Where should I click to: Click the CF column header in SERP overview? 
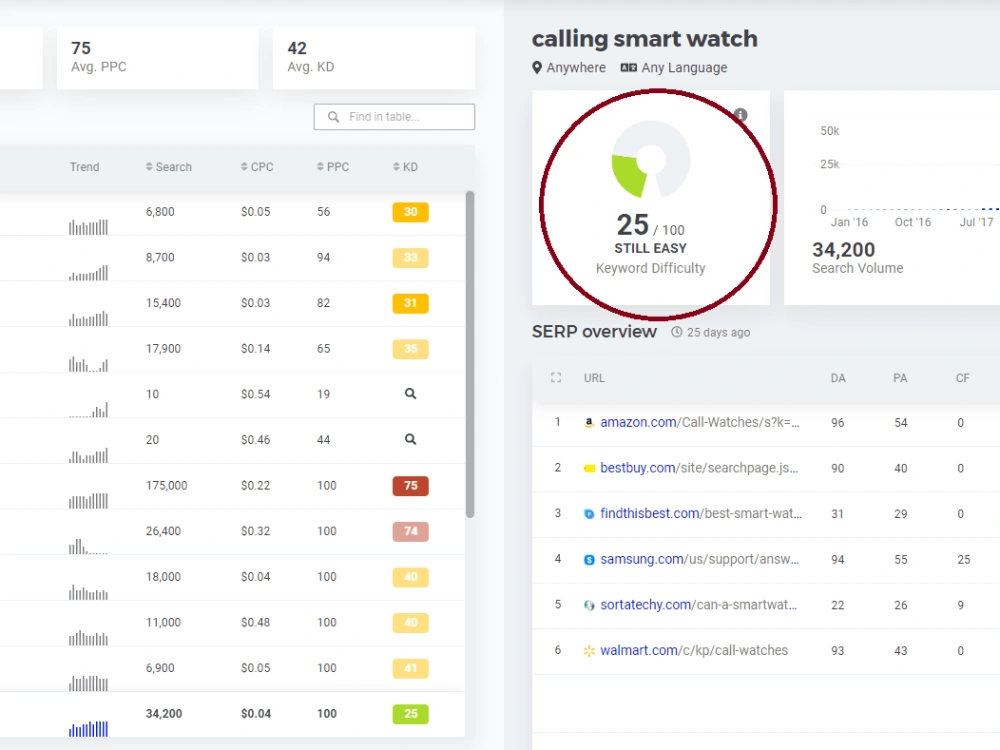[962, 378]
